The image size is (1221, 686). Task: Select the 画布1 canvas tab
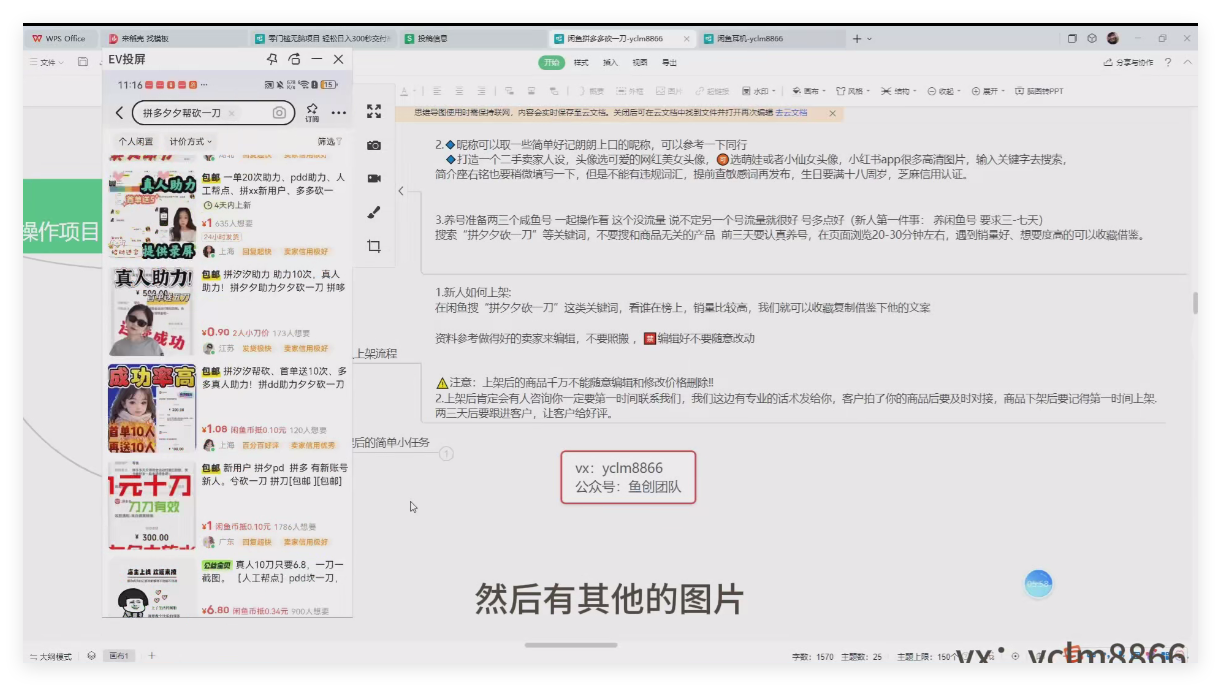click(x=119, y=656)
